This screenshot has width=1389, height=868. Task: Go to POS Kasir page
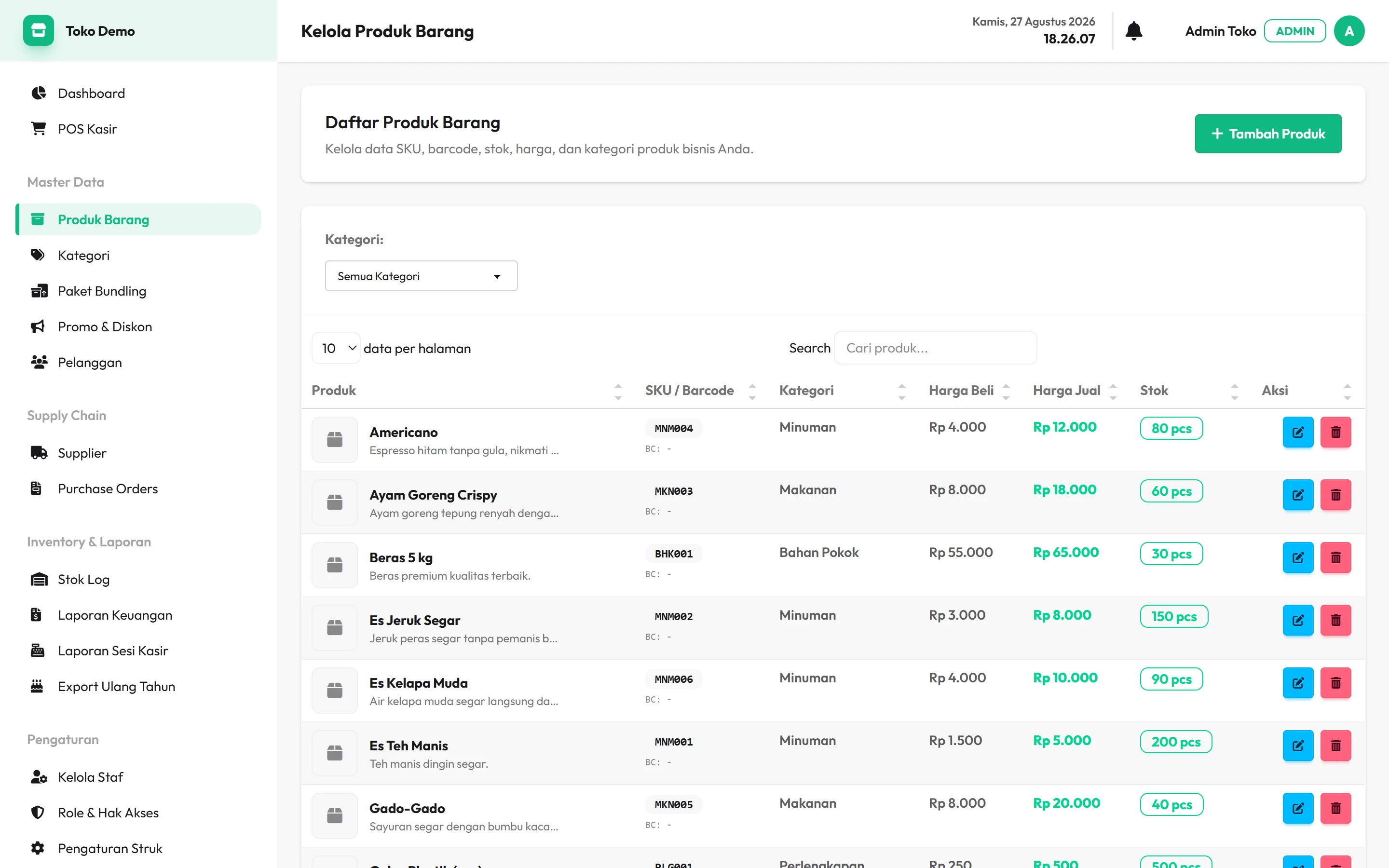coord(138,129)
